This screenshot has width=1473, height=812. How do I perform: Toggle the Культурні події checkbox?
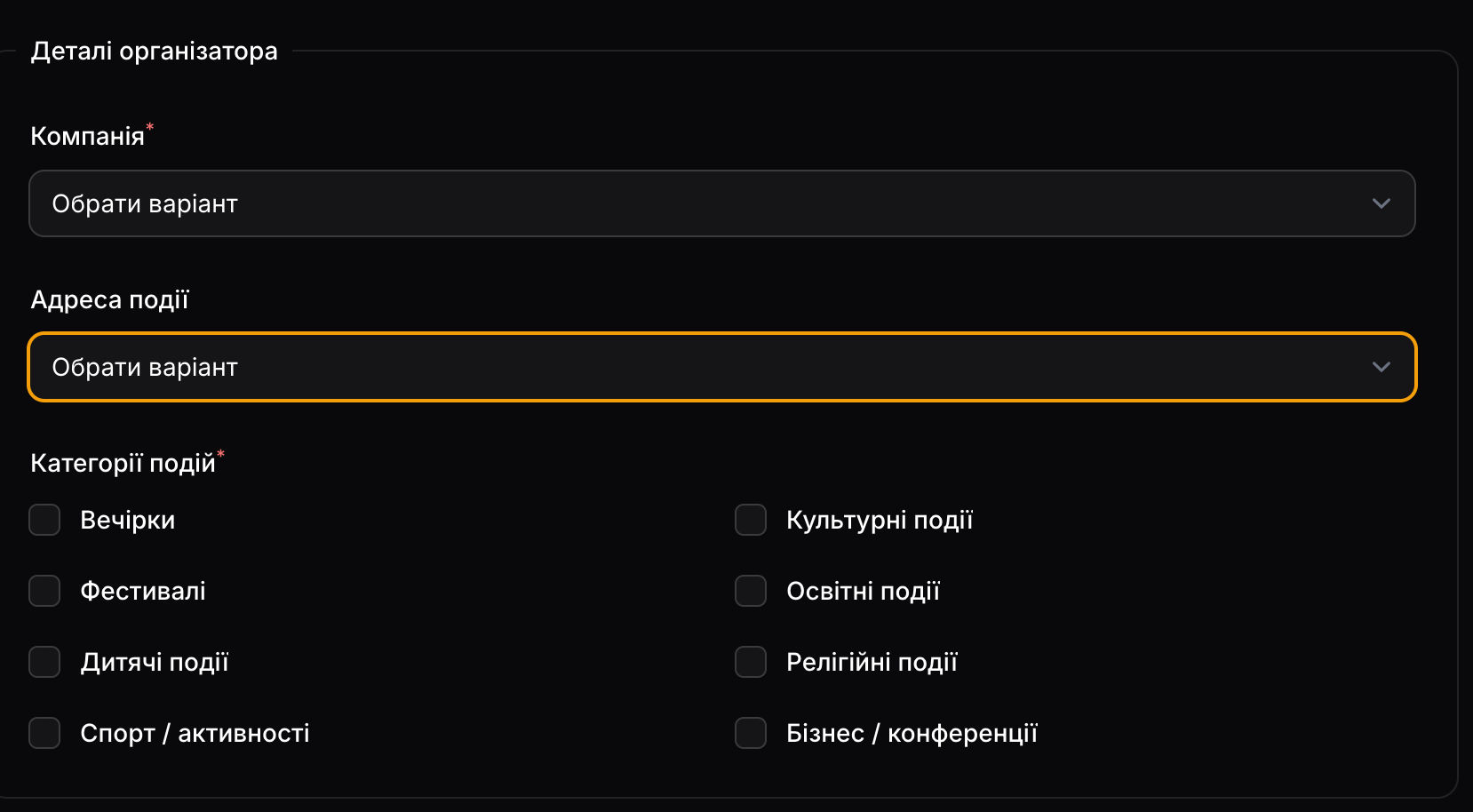[751, 520]
